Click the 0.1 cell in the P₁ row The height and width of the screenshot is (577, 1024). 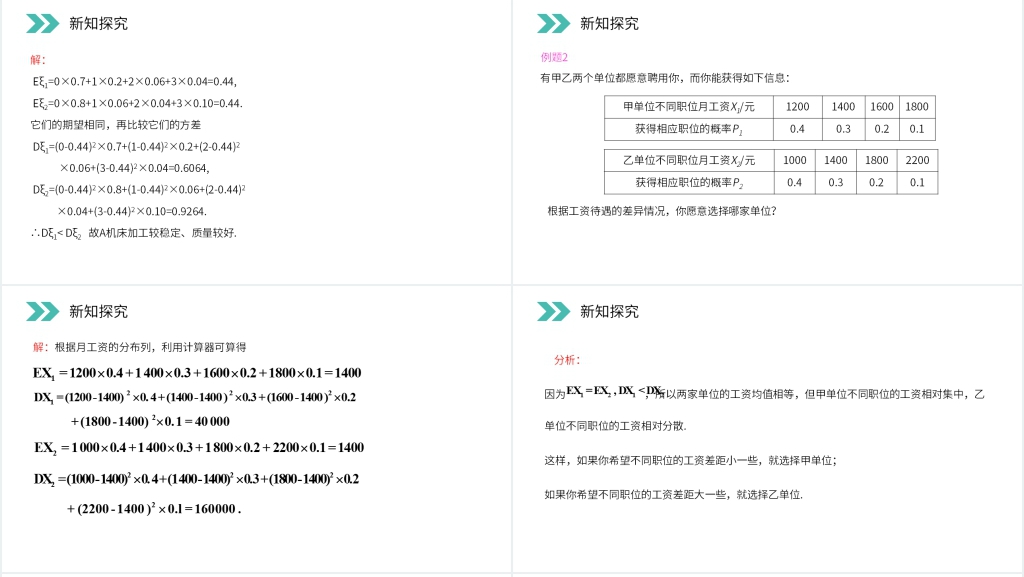tap(917, 129)
